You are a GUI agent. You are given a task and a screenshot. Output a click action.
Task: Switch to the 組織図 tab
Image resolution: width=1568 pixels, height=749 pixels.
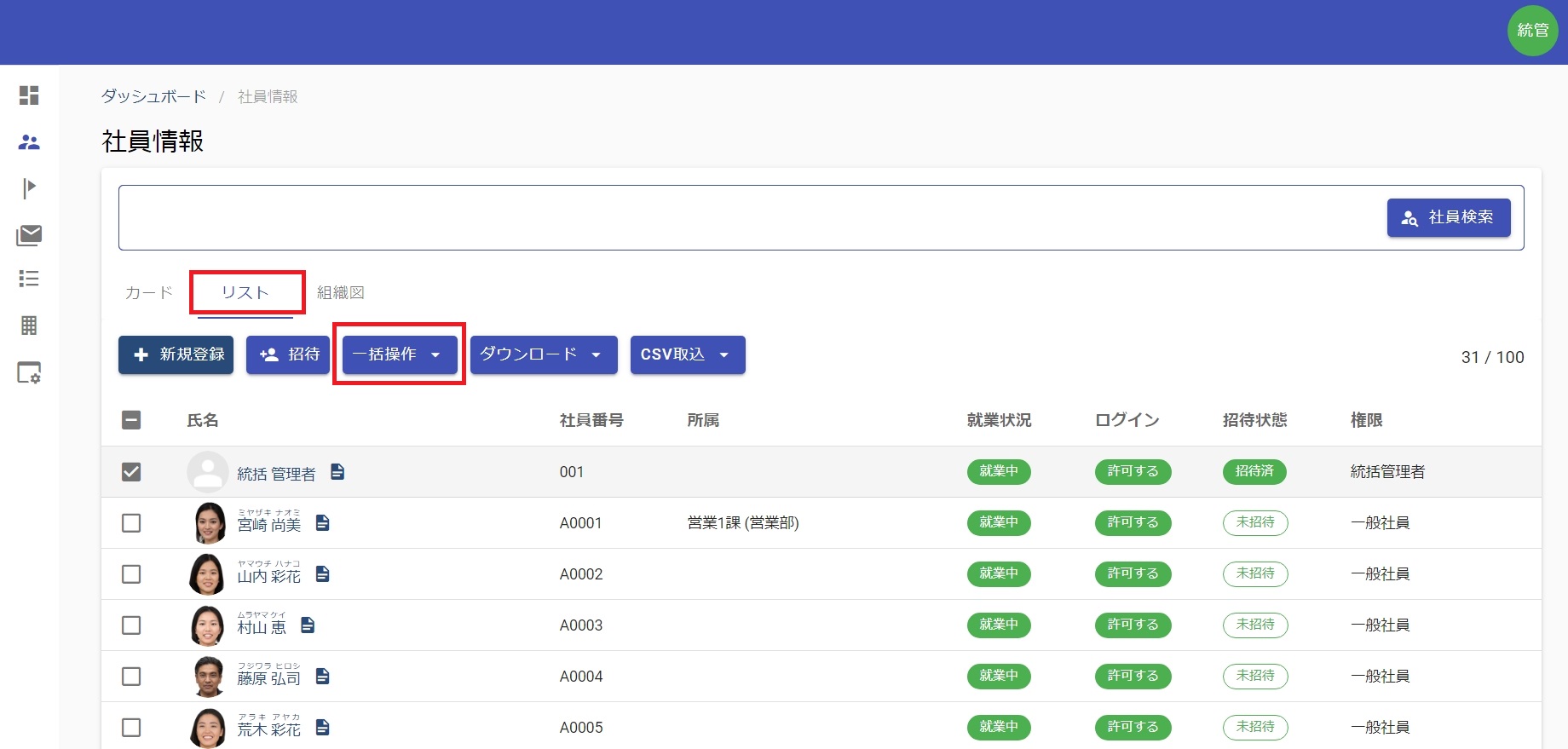click(x=340, y=292)
